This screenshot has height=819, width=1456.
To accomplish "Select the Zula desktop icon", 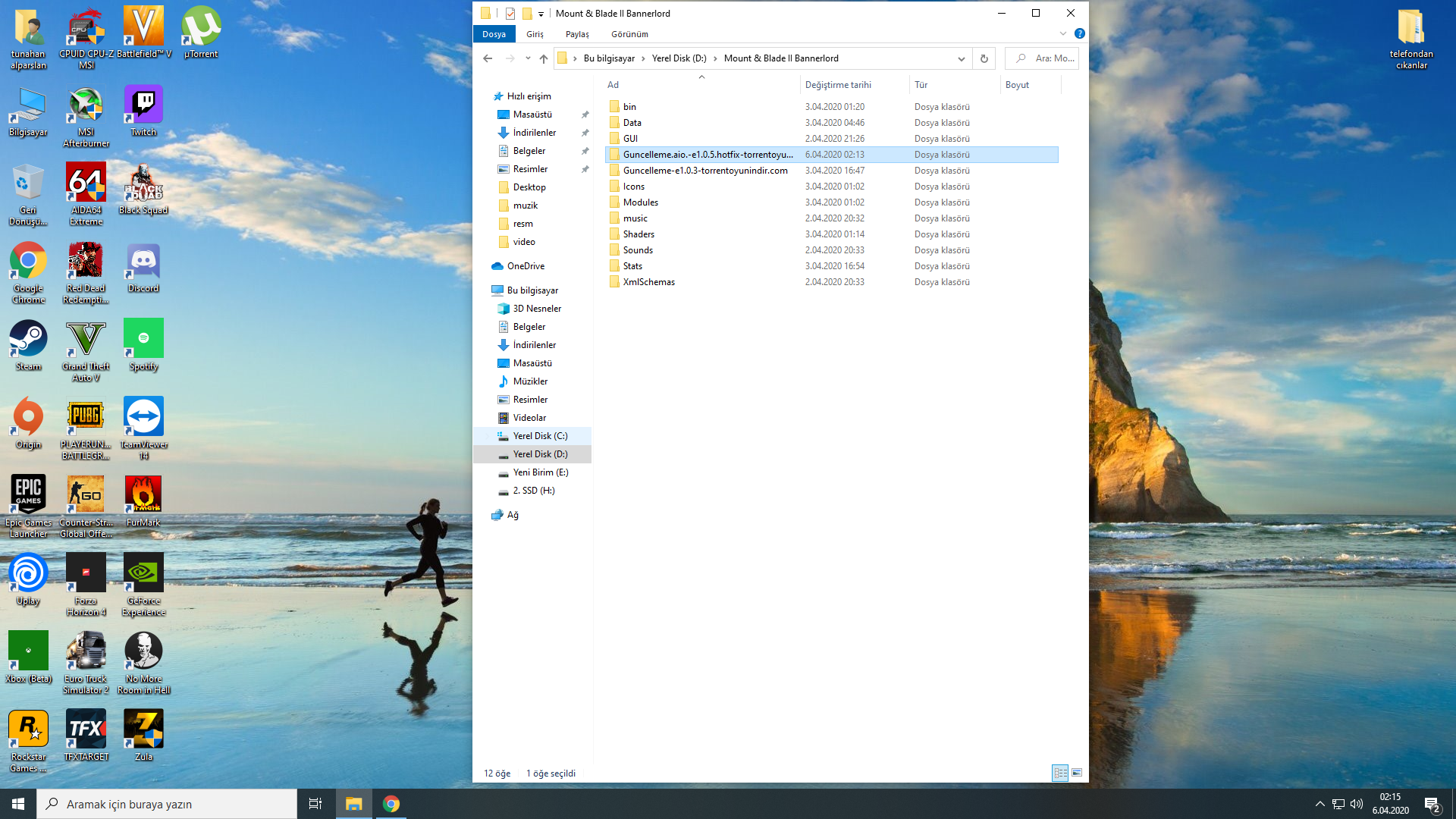I will coord(143,735).
